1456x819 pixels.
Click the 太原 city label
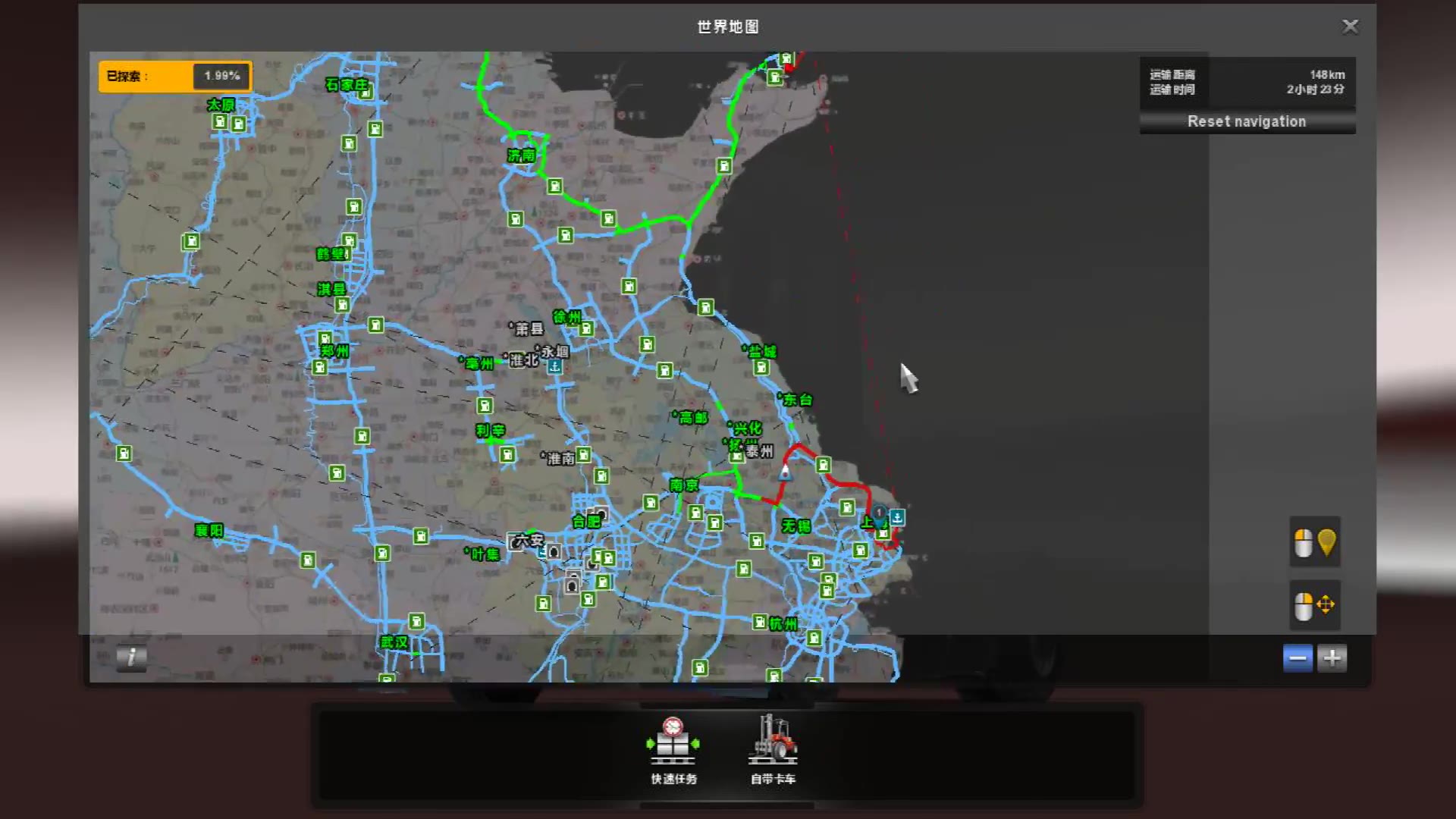[x=221, y=105]
